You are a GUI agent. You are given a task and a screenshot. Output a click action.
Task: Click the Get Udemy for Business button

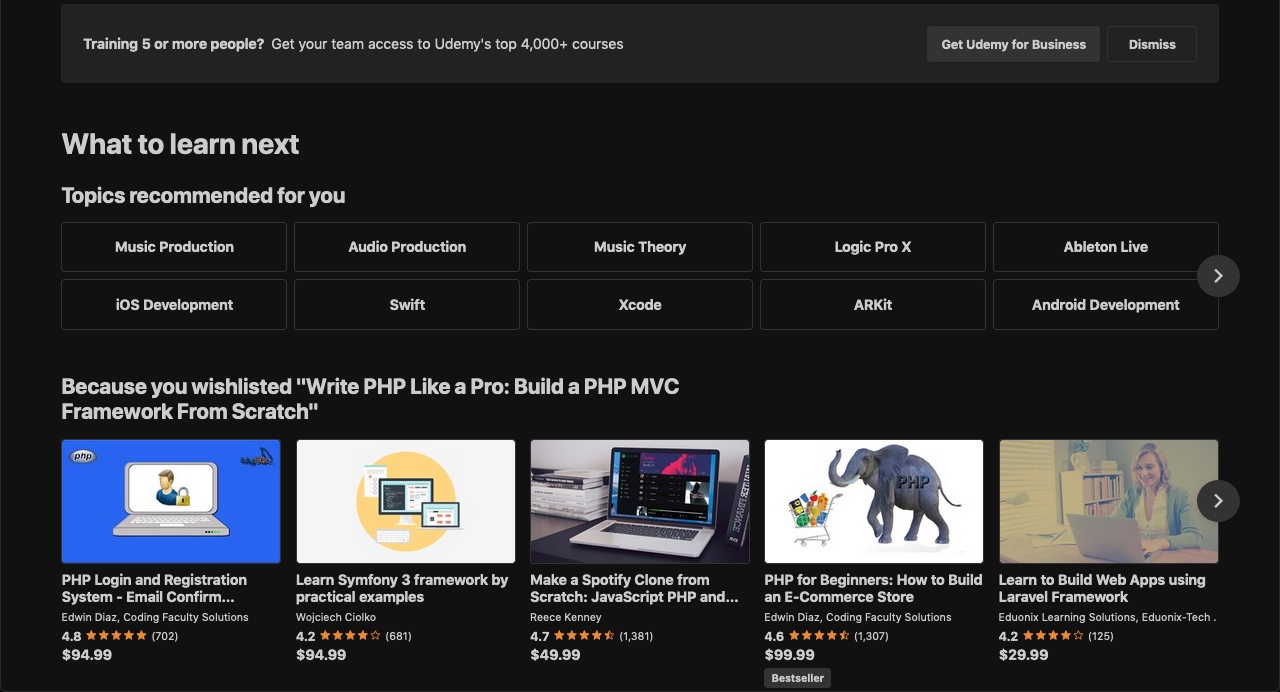[x=1013, y=44]
